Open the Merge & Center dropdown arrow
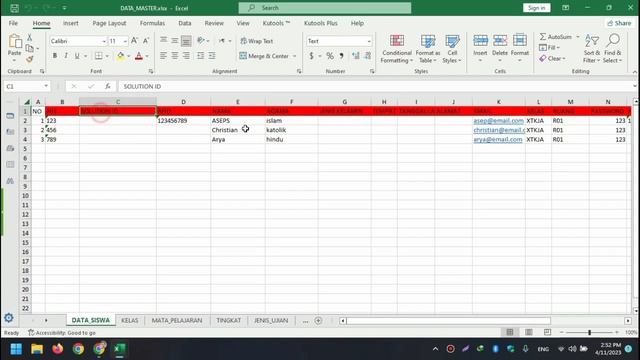The image size is (640, 360). tap(294, 56)
